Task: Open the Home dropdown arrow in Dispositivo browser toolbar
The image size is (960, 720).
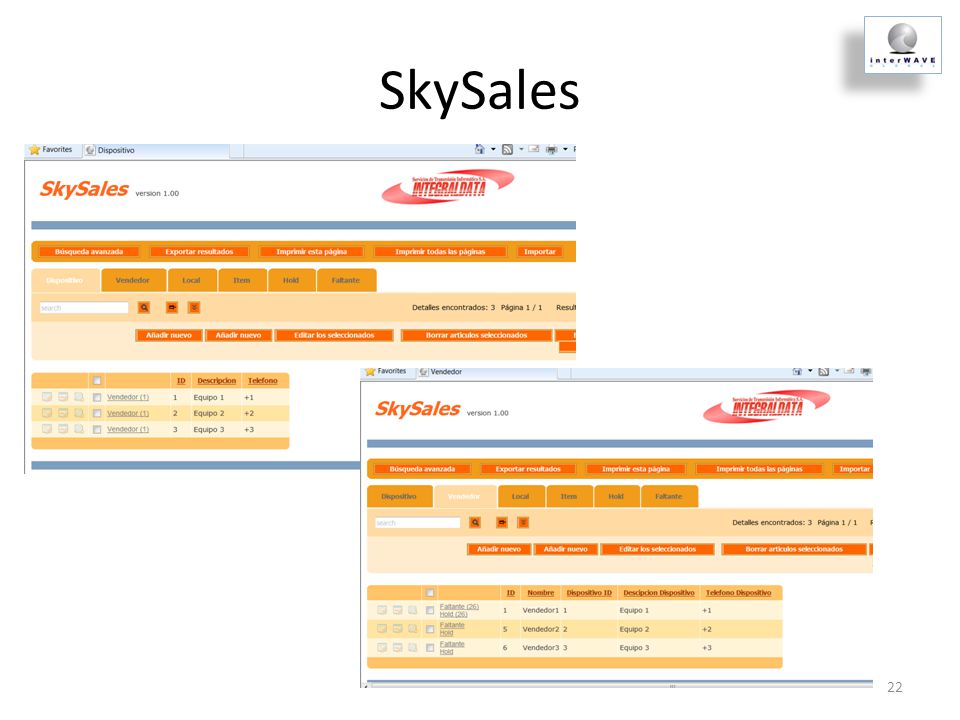Action: [x=493, y=149]
